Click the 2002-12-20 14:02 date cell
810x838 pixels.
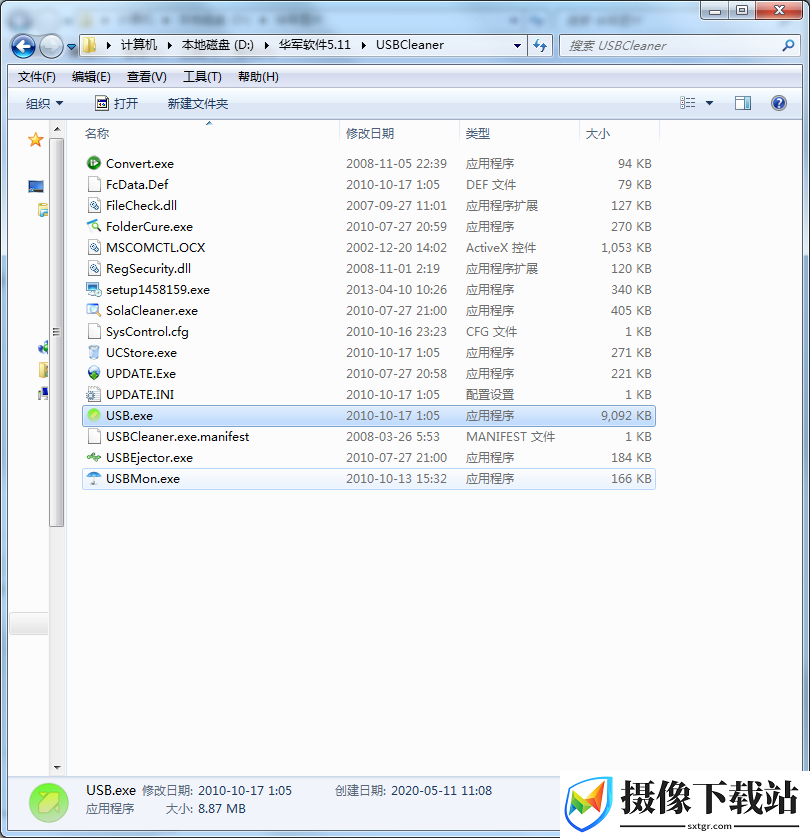[396, 247]
